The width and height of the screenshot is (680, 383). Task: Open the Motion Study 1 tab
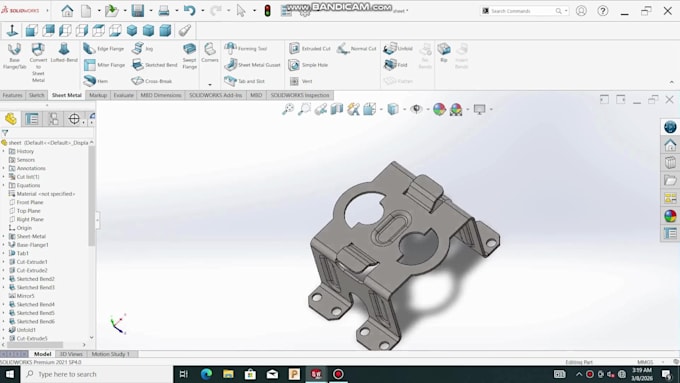[x=111, y=354]
